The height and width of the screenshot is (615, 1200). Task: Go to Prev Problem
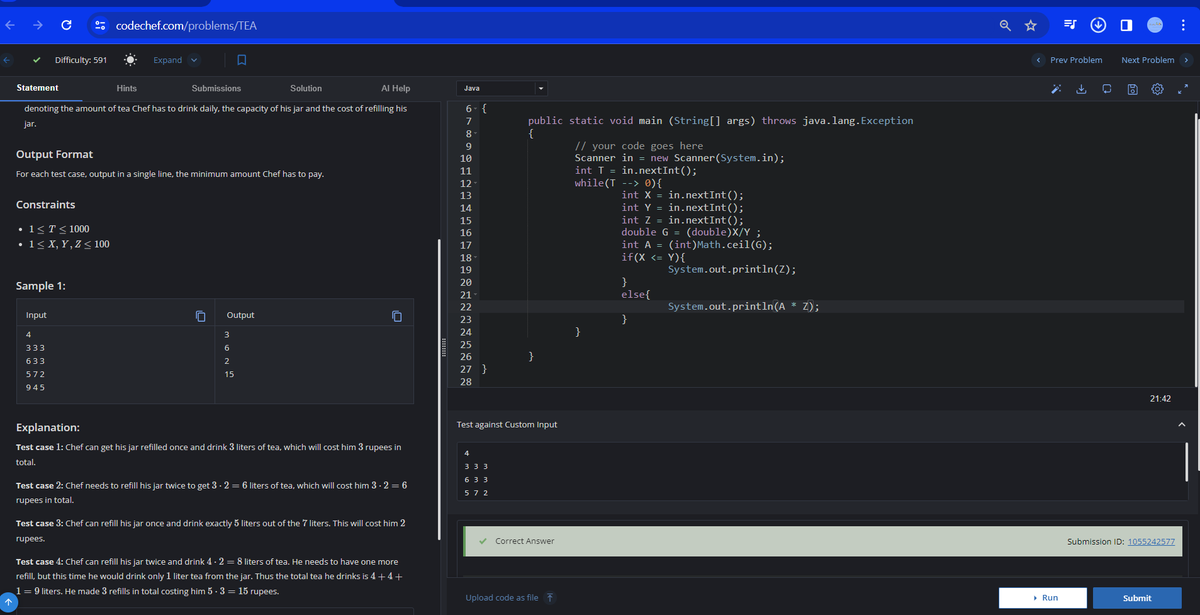1068,60
